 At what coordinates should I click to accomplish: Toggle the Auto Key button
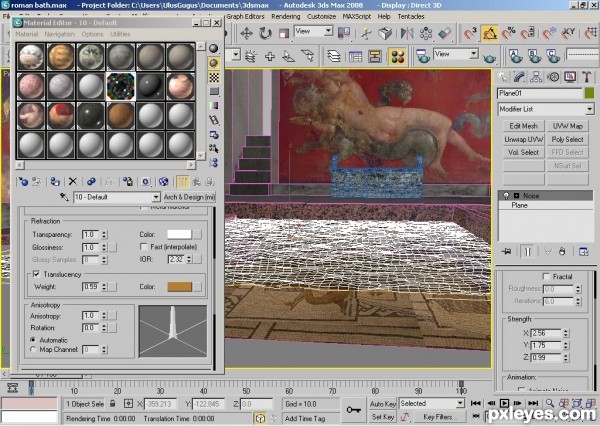382,404
